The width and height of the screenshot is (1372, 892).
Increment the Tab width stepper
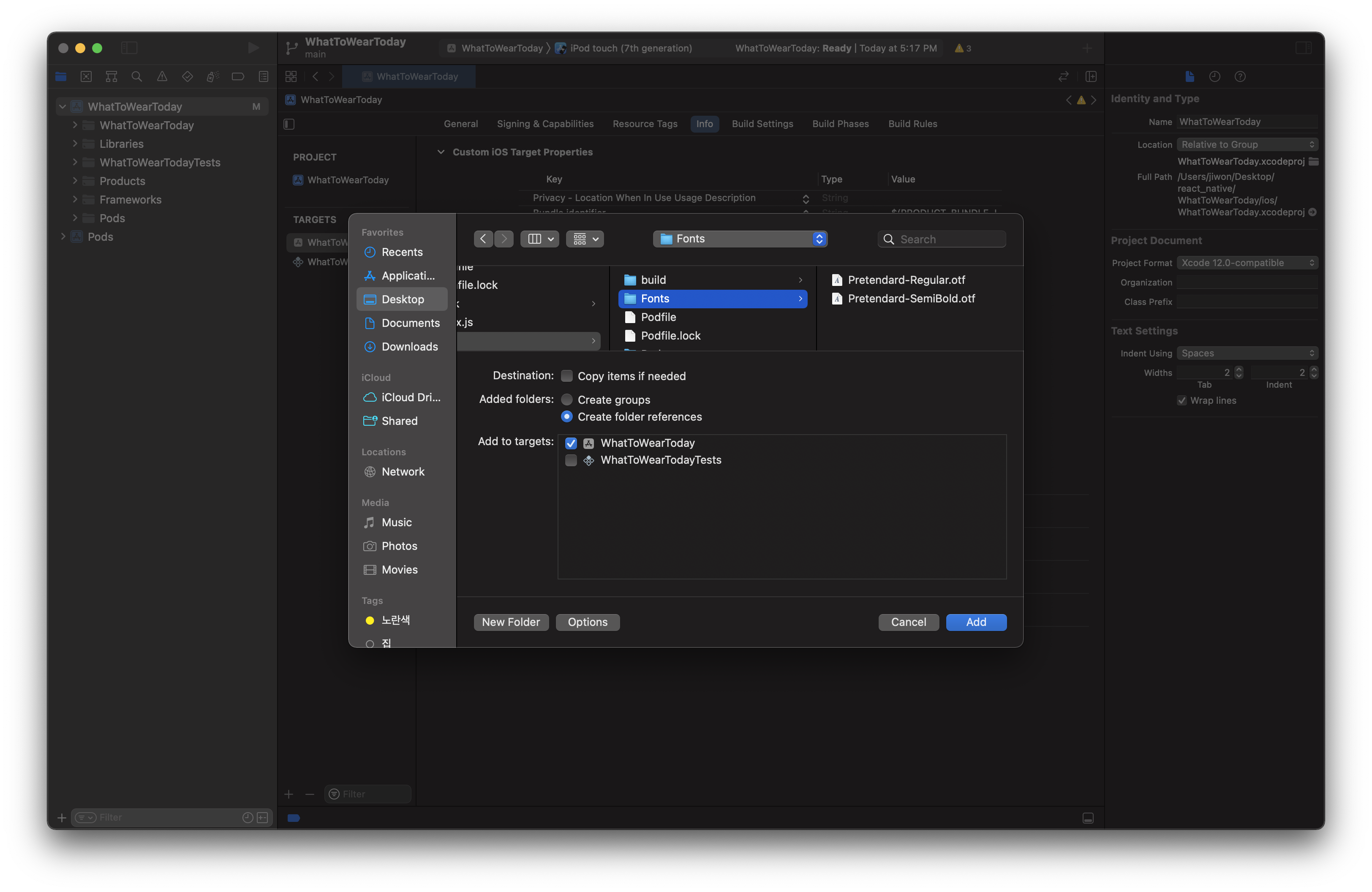(x=1239, y=370)
